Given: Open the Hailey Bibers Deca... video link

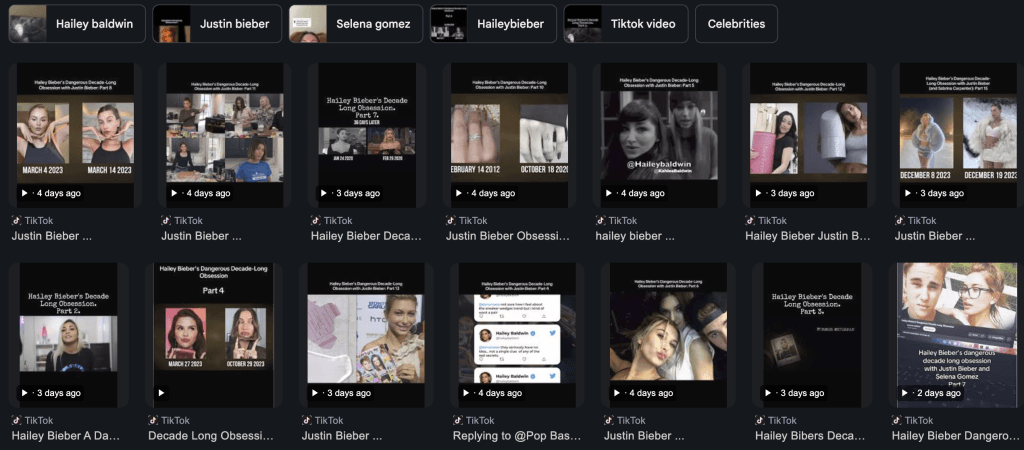Looking at the screenshot, I should pyautogui.click(x=809, y=436).
